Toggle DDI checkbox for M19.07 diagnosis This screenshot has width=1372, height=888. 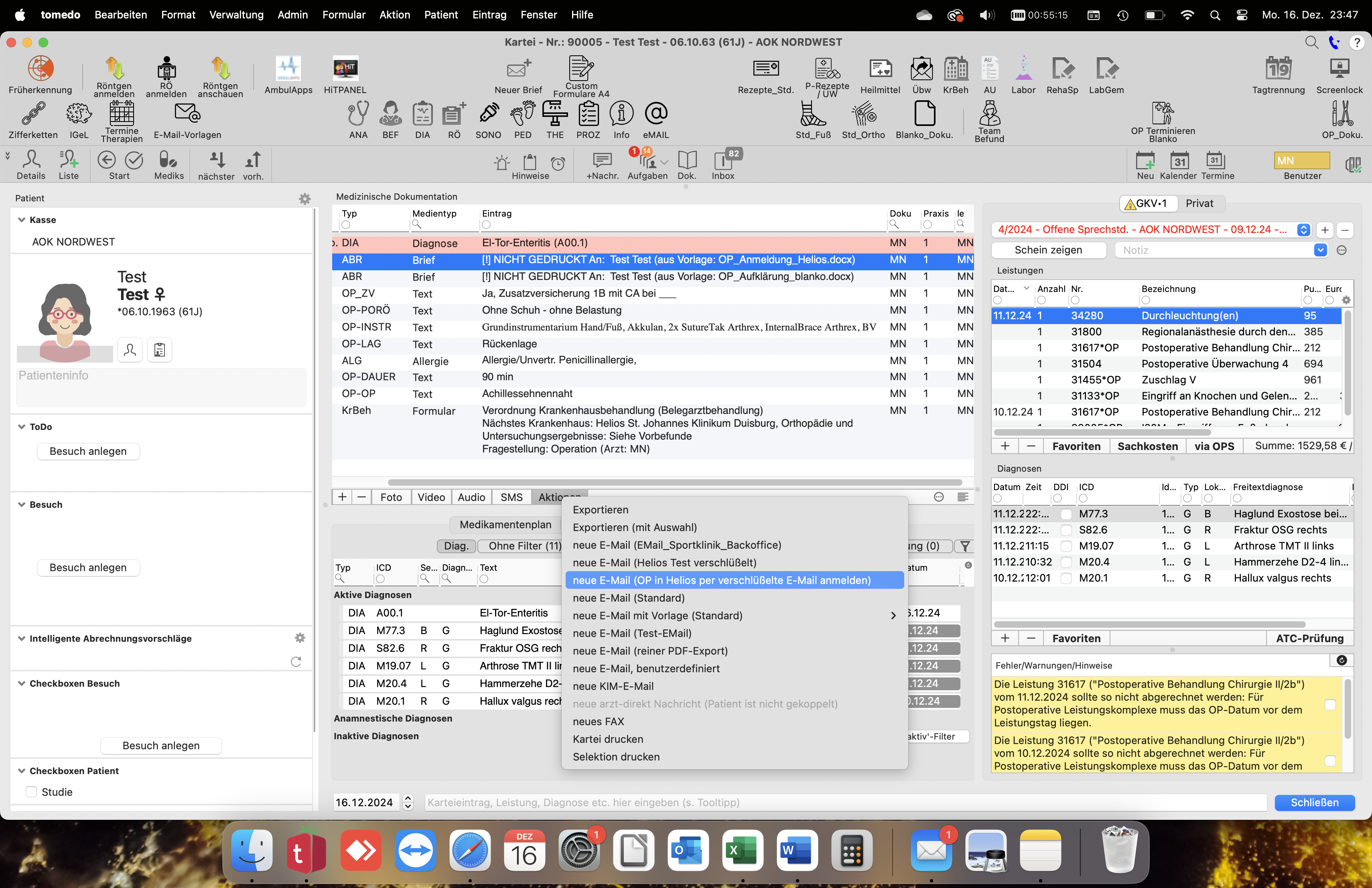pos(1066,546)
